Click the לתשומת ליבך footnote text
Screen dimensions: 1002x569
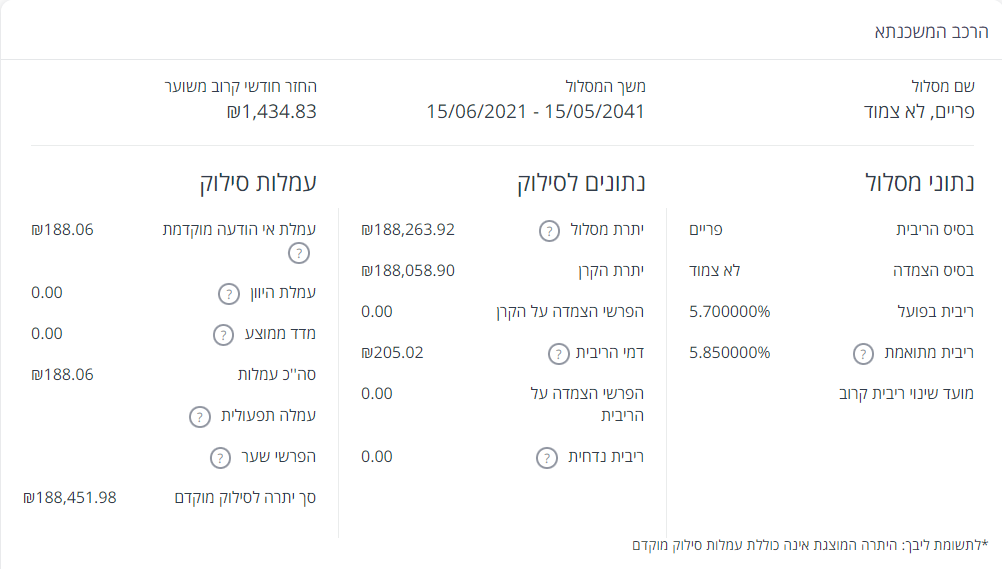pos(809,545)
